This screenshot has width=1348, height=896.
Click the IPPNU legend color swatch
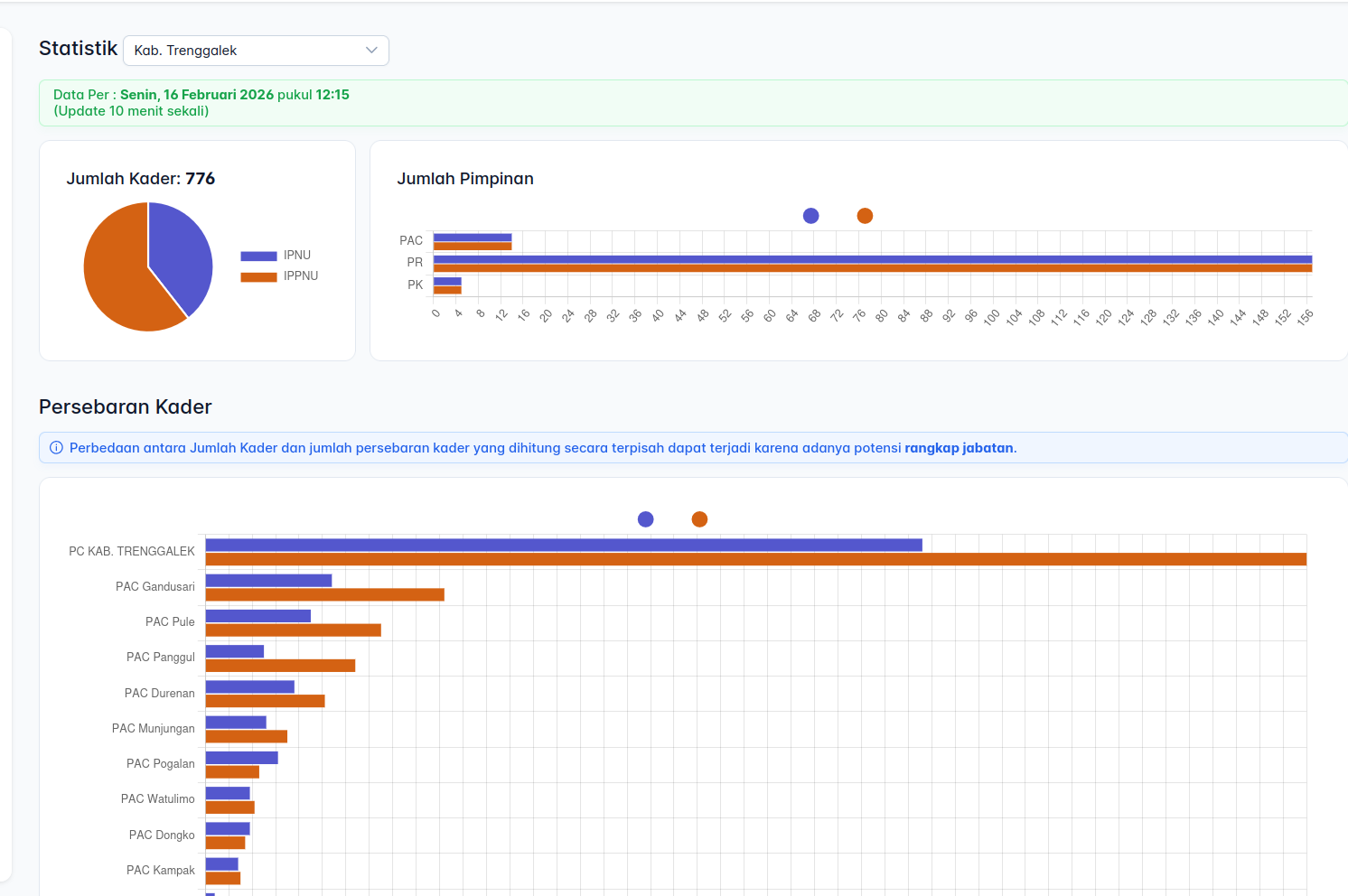tap(258, 276)
